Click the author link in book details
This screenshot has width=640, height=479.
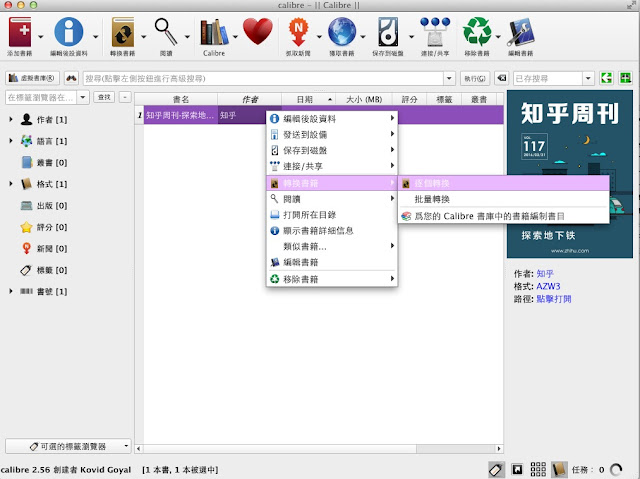tap(545, 273)
